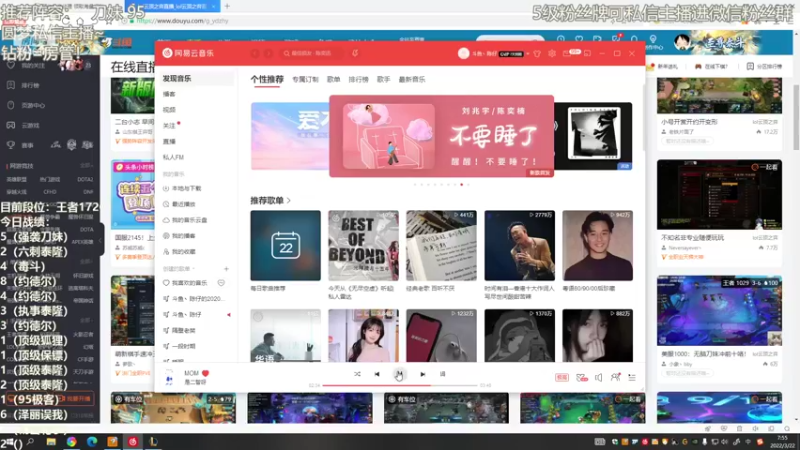
Task: Open the listen-to-identify microphone icon
Action: click(x=355, y=53)
